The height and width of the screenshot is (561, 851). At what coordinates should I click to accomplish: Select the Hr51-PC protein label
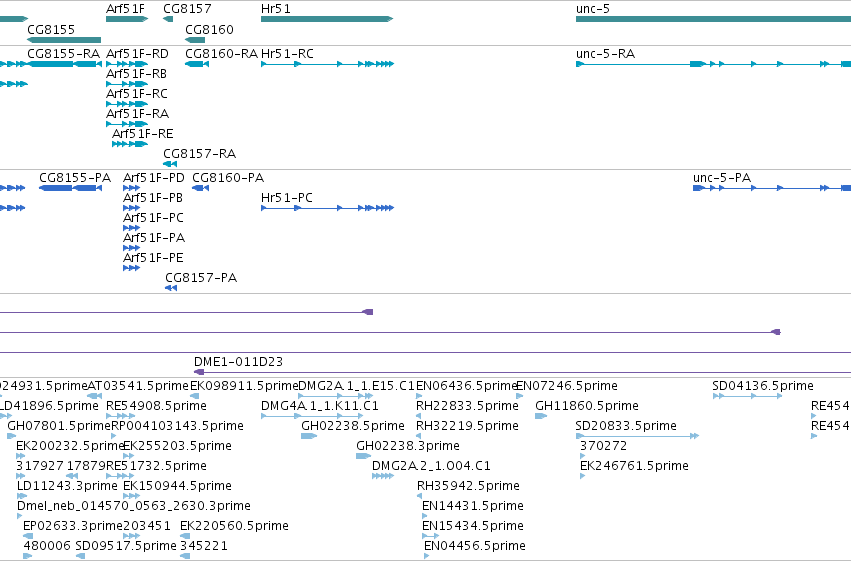(287, 198)
